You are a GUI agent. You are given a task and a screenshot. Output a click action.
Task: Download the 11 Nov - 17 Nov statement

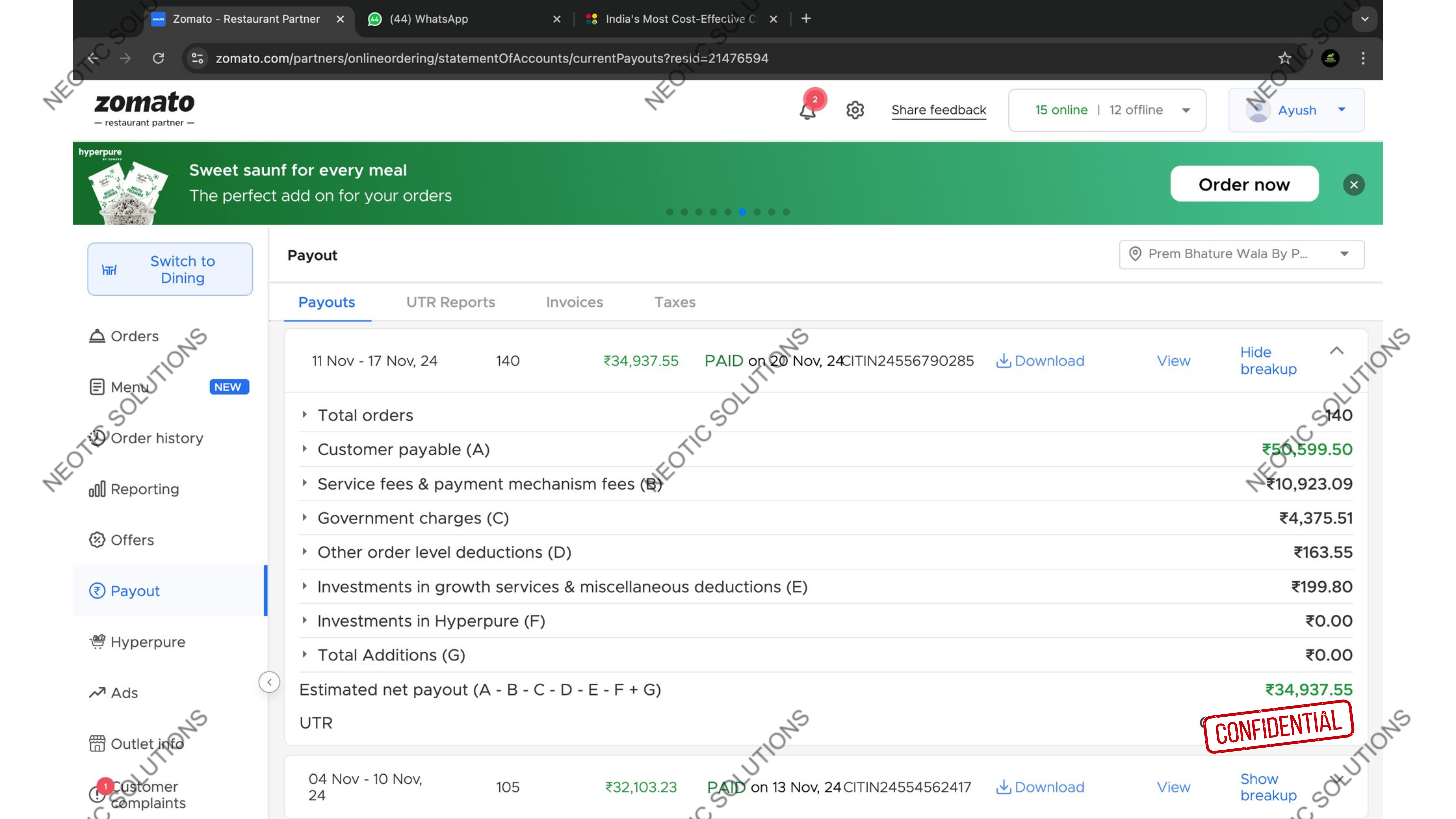click(1040, 361)
